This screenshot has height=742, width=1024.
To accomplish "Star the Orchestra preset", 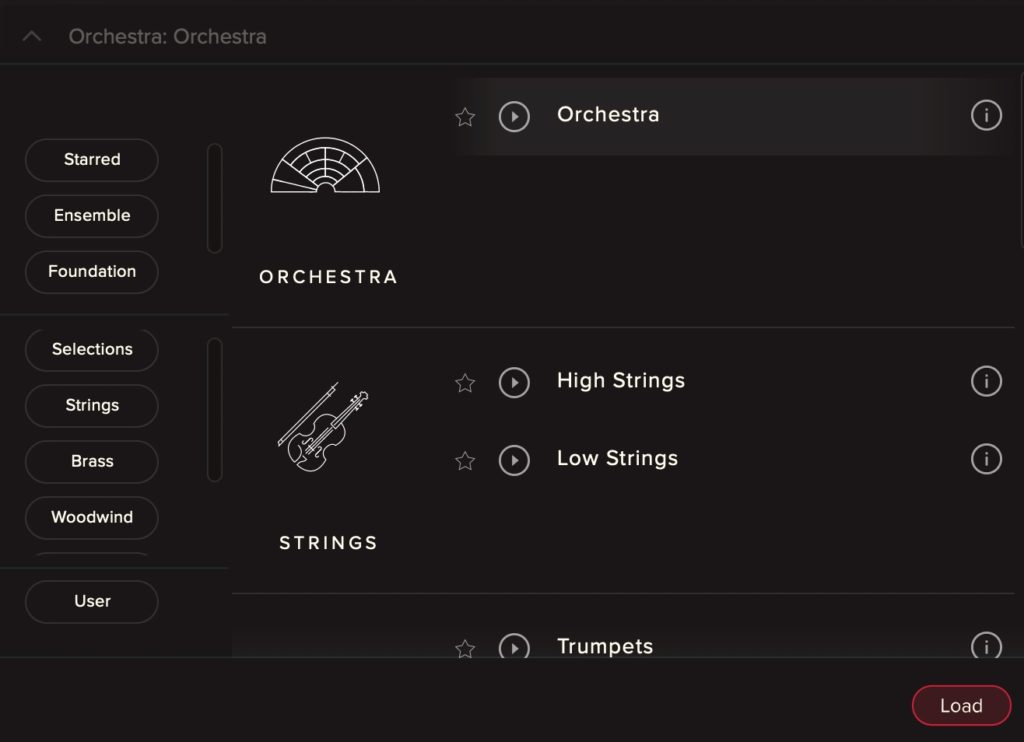I will (x=464, y=117).
